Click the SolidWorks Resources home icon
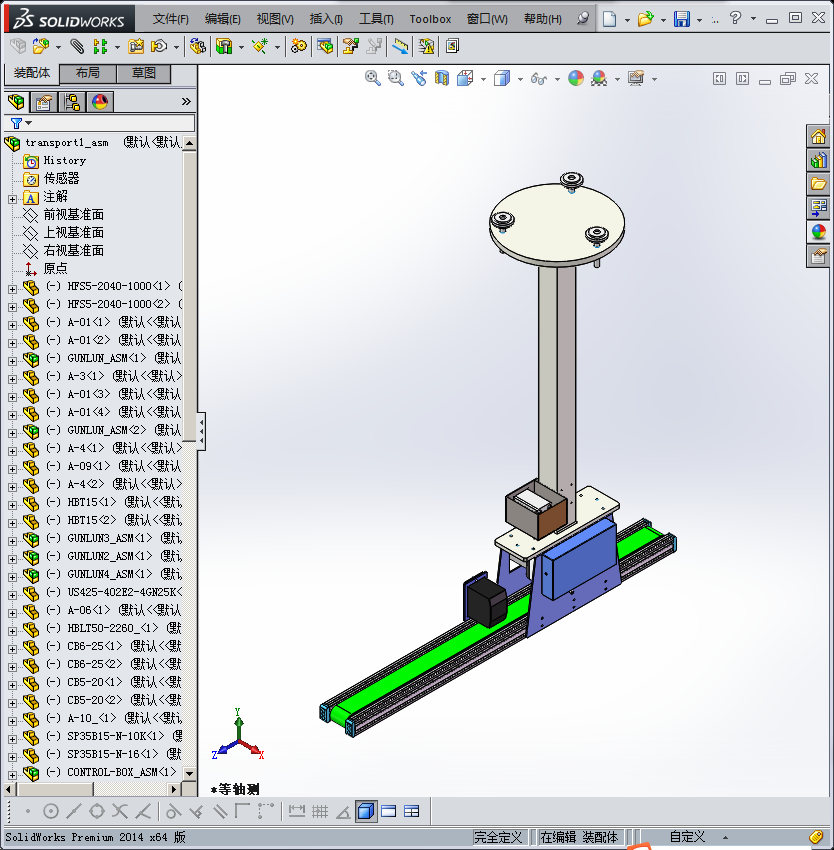This screenshot has height=850, width=834. coord(818,136)
